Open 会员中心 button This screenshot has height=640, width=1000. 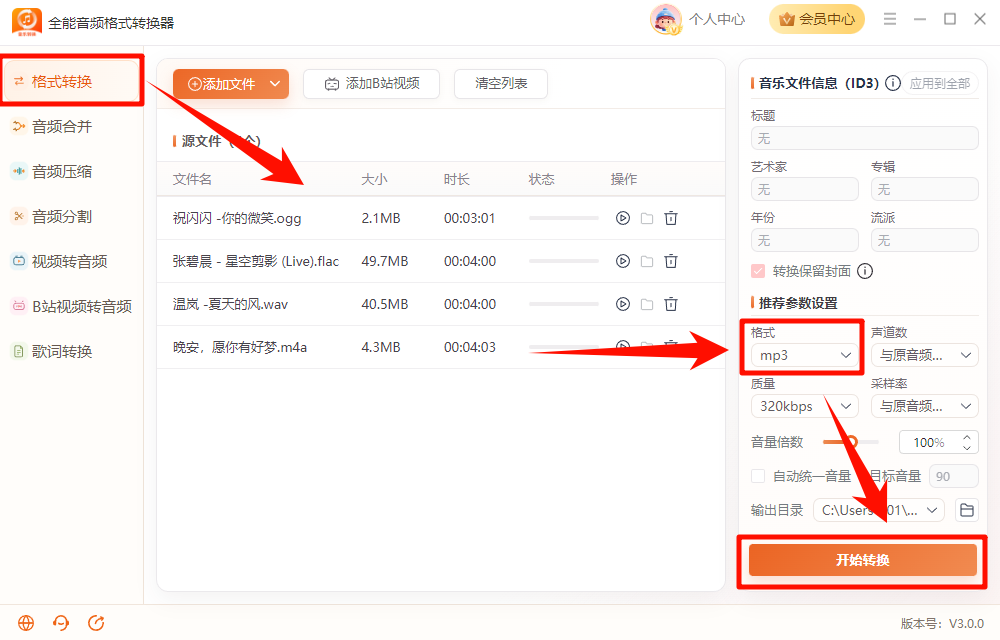click(817, 19)
